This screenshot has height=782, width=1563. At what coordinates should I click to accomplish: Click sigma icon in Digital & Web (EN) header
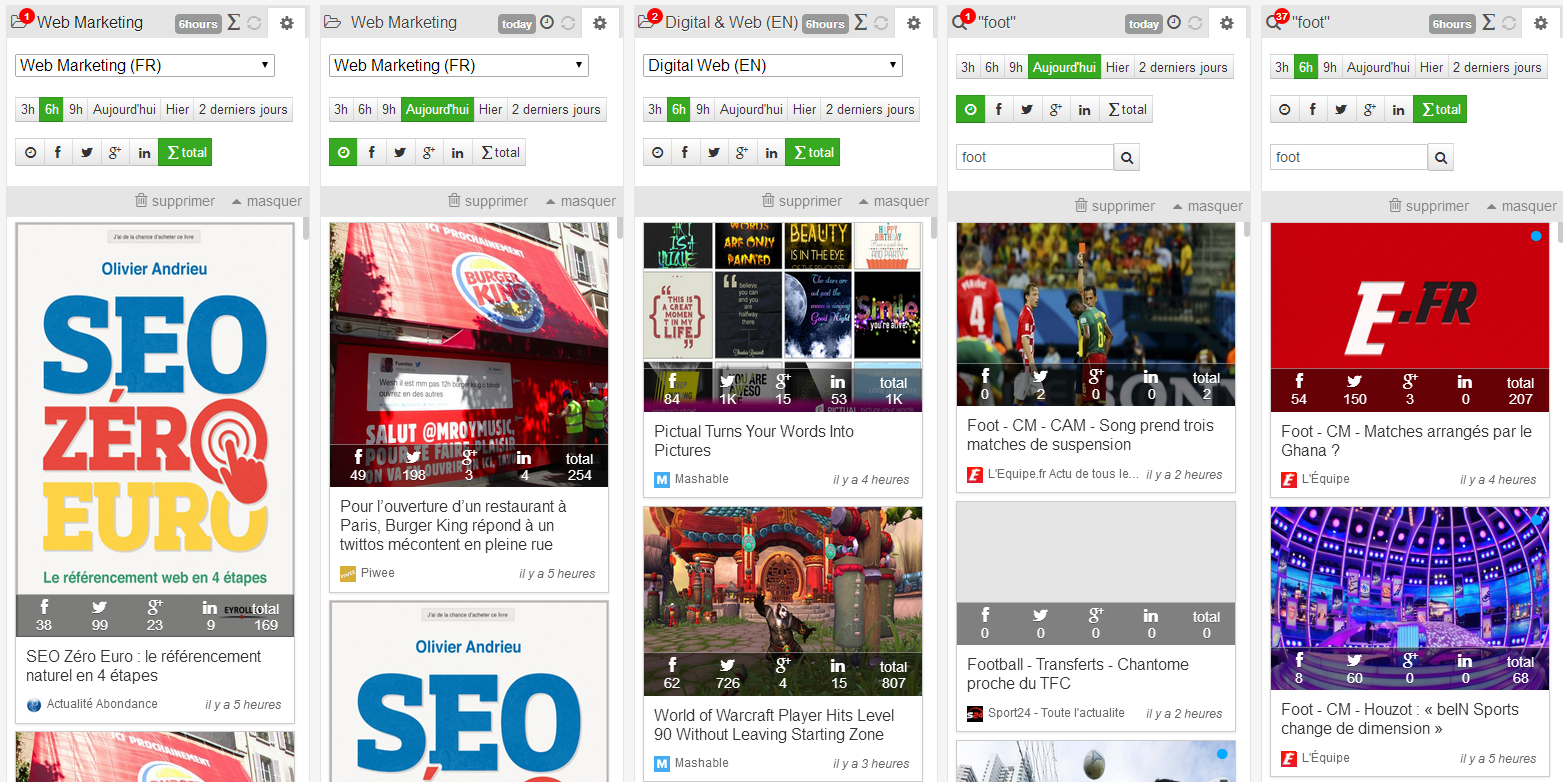pos(861,22)
